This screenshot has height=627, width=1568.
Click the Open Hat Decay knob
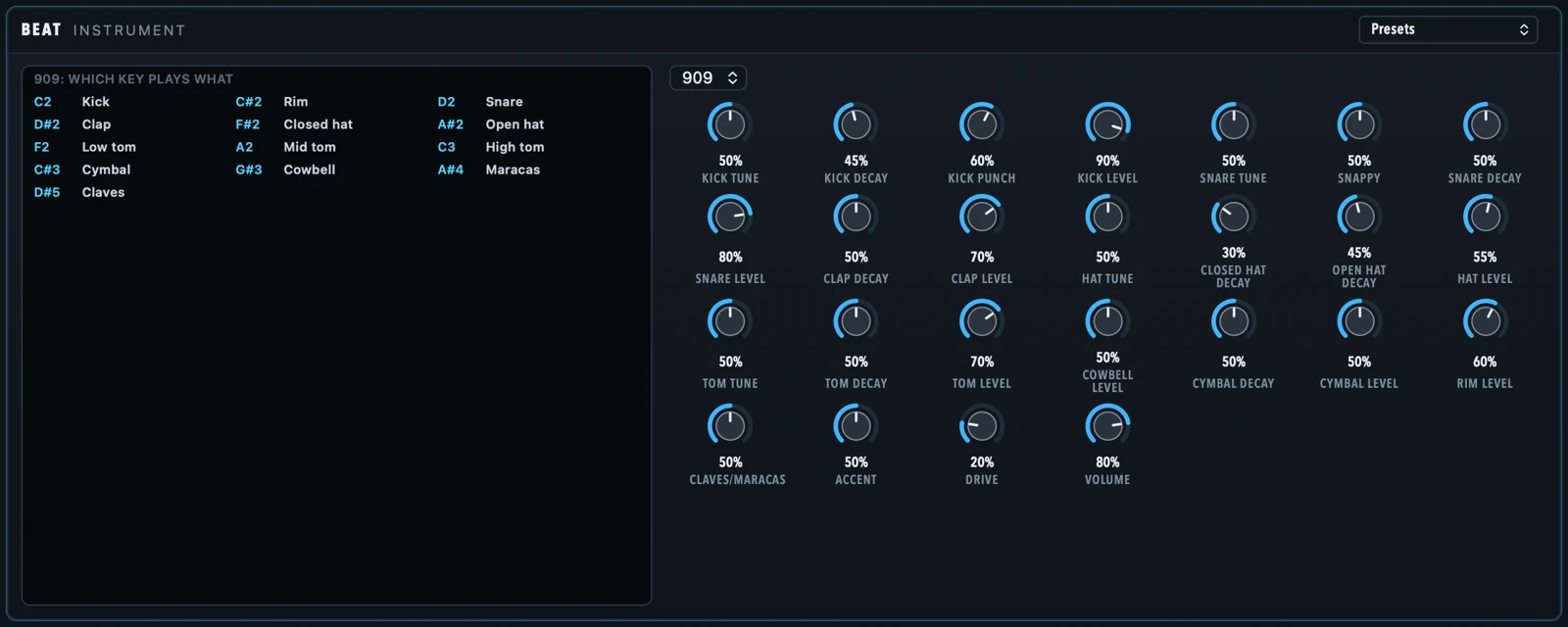(x=1359, y=217)
